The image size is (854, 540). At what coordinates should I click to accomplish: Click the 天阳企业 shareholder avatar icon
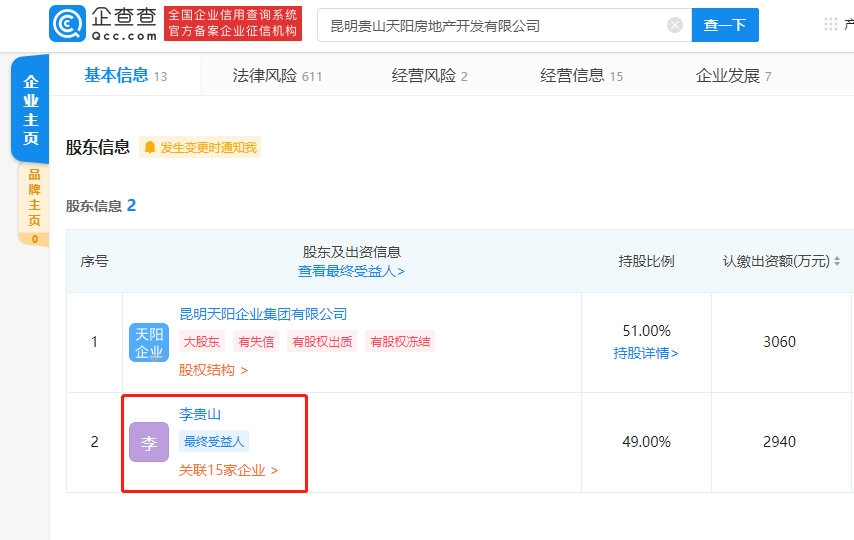coord(149,342)
